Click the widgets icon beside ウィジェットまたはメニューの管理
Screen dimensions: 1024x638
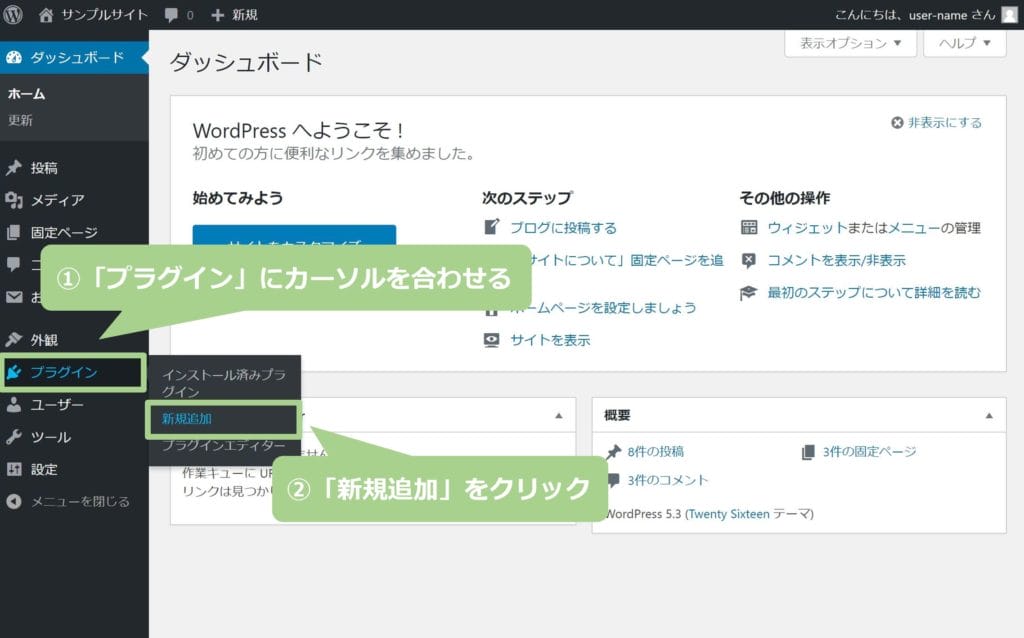click(x=749, y=227)
